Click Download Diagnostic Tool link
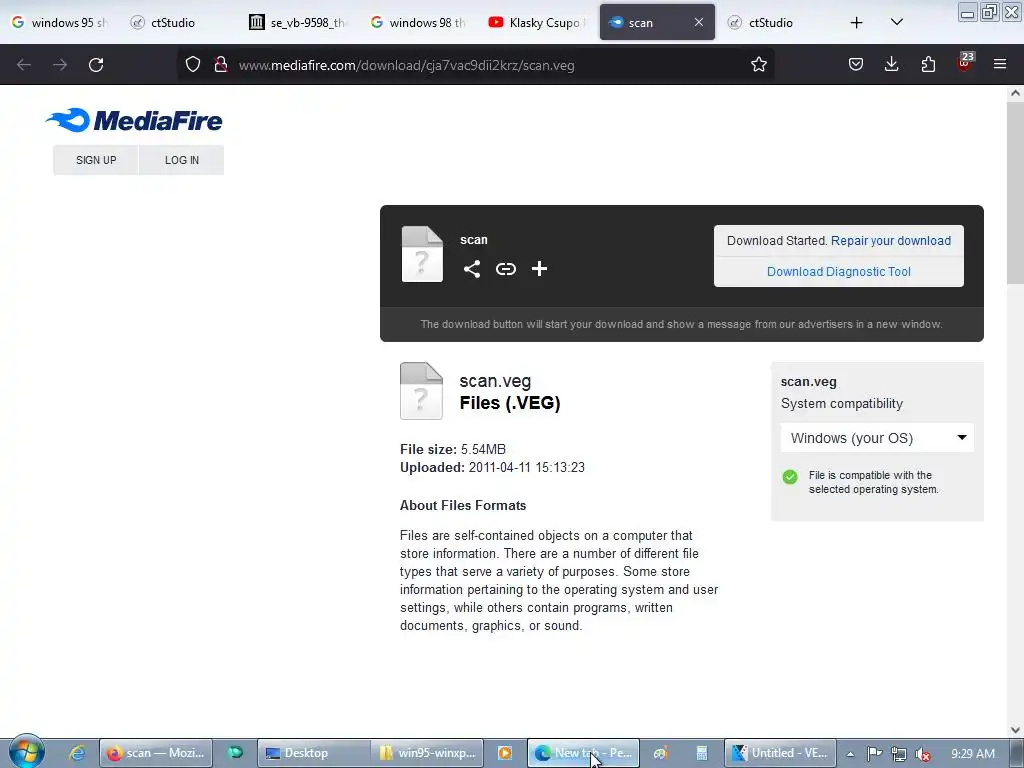The height and width of the screenshot is (768, 1024). [x=839, y=272]
